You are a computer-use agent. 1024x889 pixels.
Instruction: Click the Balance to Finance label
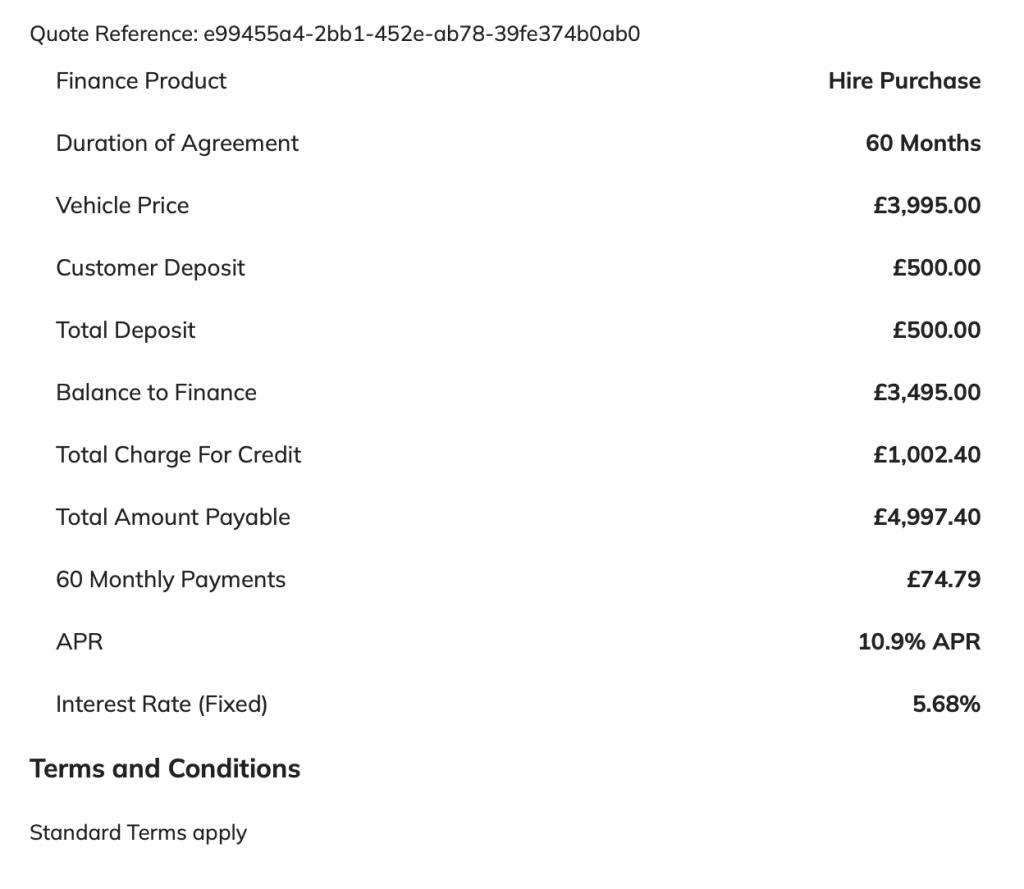tap(156, 392)
